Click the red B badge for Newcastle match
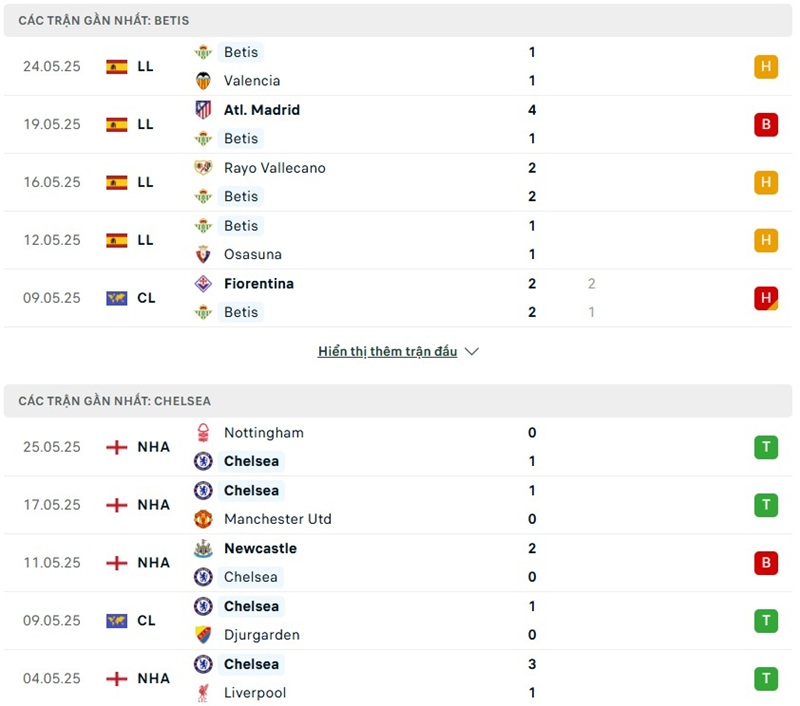Image resolution: width=800 pixels, height=706 pixels. pos(766,563)
